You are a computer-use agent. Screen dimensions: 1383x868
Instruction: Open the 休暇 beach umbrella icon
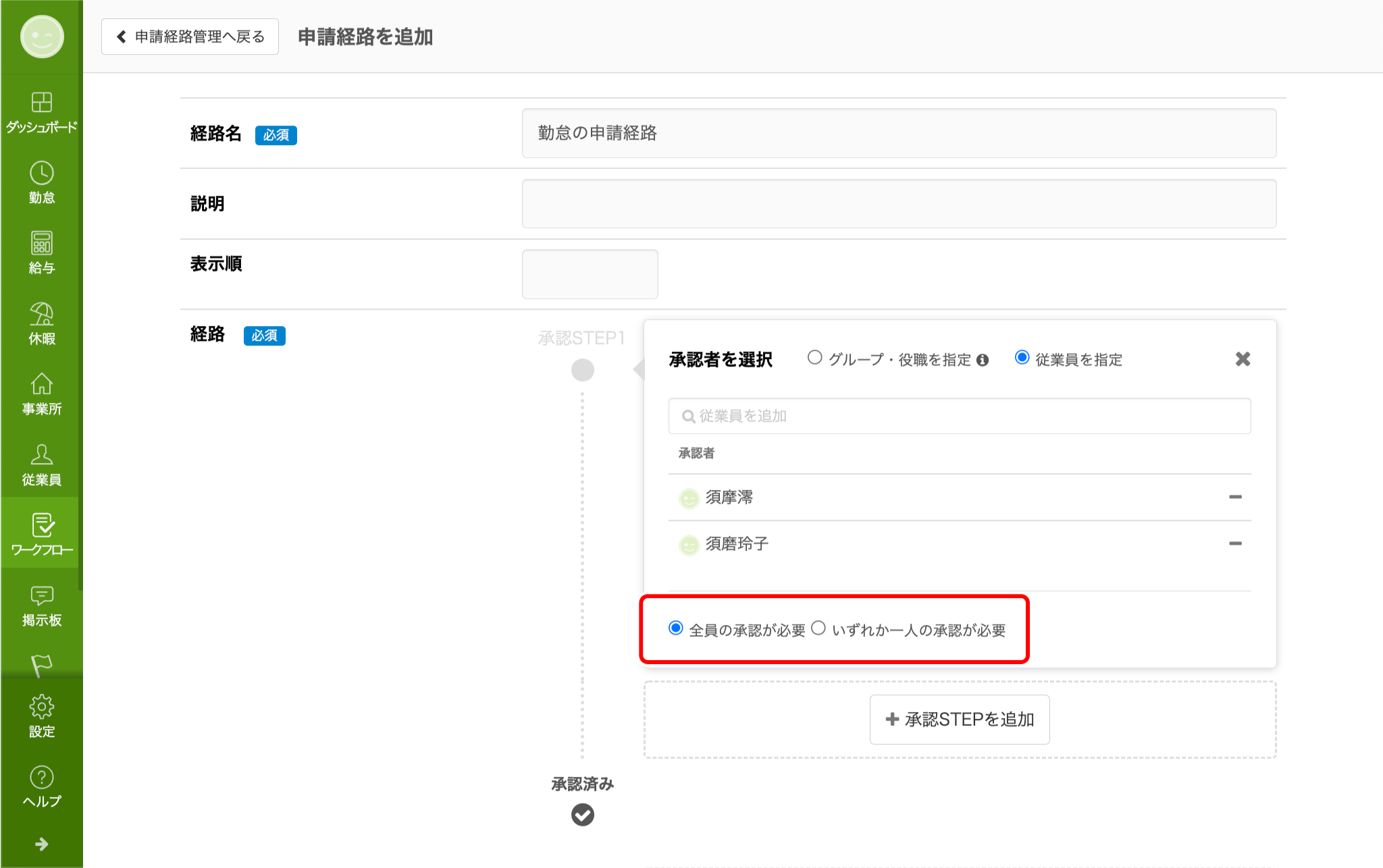coord(41,313)
